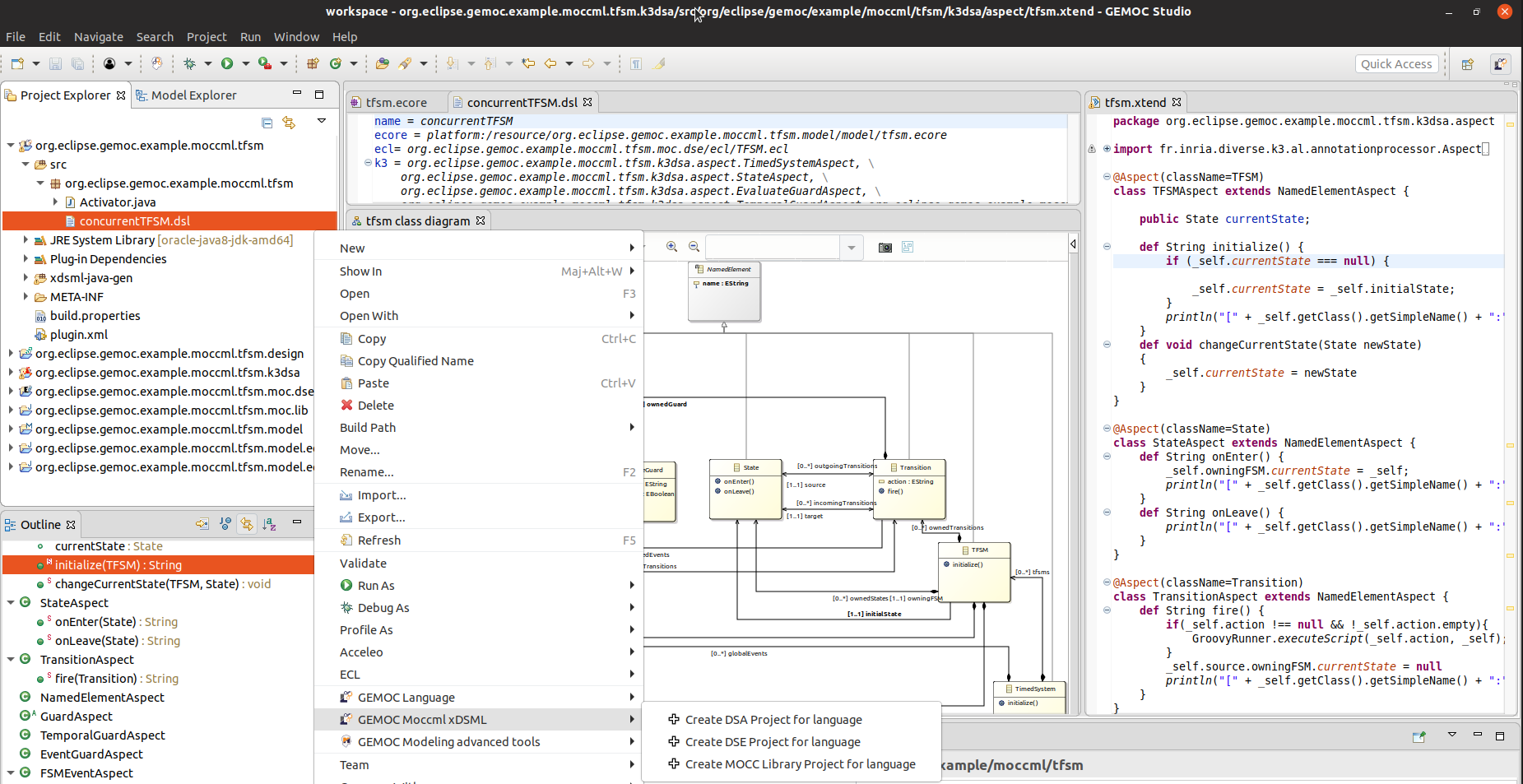Select Create DSE Project for language
This screenshot has width=1523, height=784.
click(x=772, y=741)
